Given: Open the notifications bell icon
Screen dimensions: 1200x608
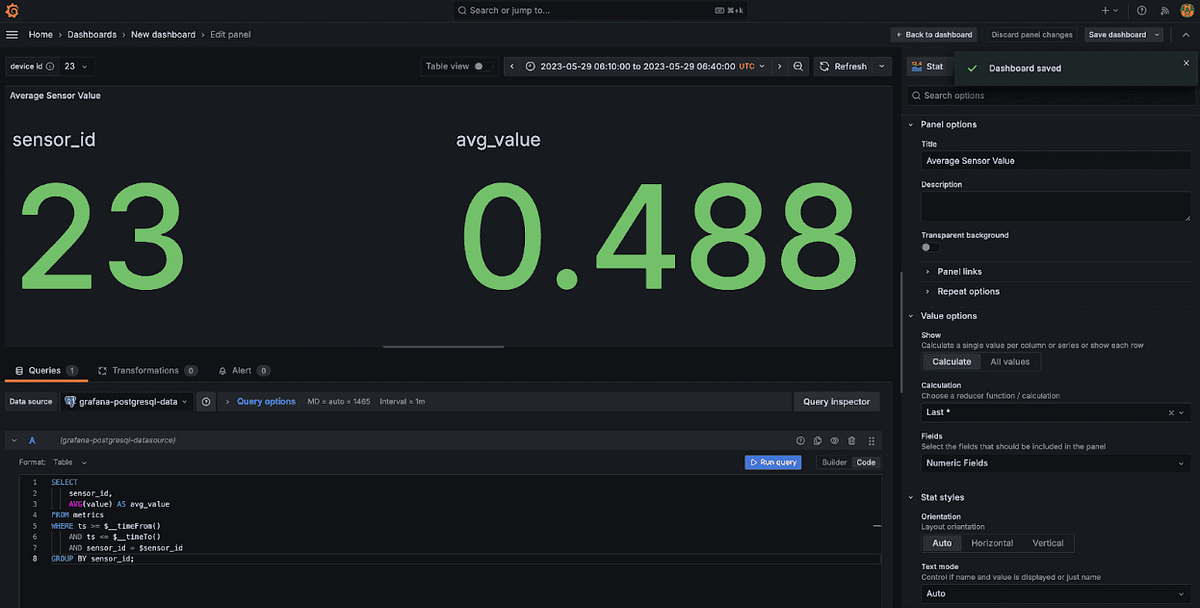Looking at the screenshot, I should coord(1163,10).
